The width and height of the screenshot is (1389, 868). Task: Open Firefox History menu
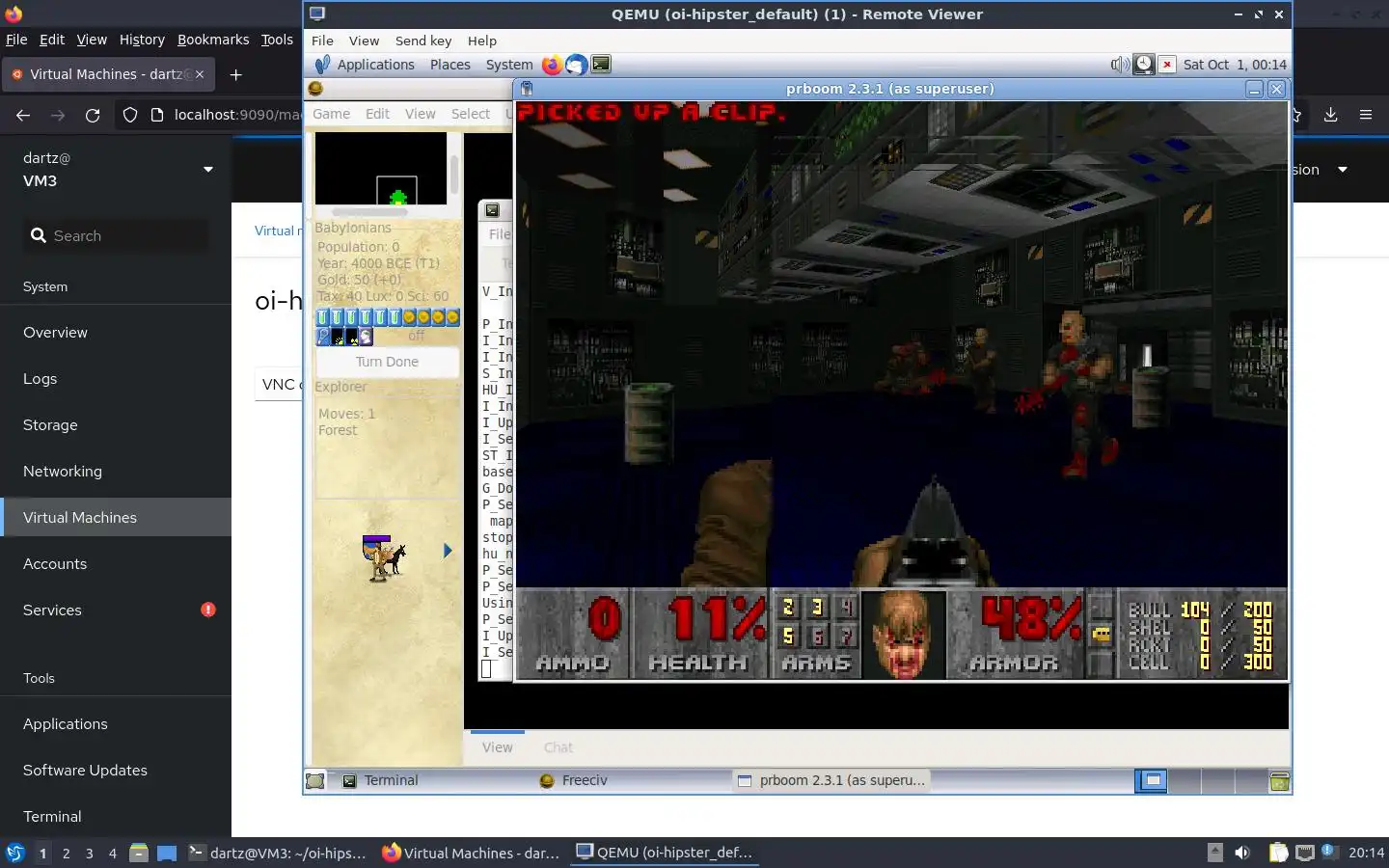(x=142, y=40)
